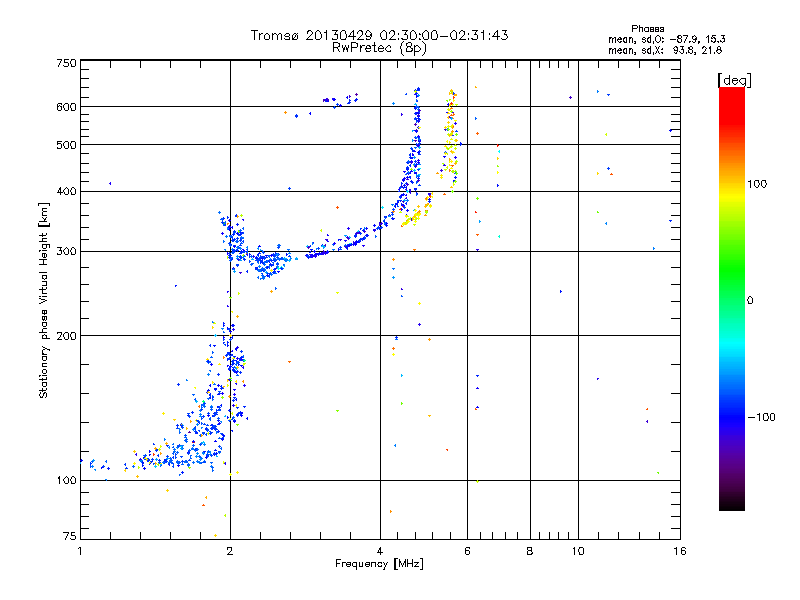Image resolution: width=800 pixels, height=600 pixels.
Task: Click the x-axis tick label '4'
Action: pyautogui.click(x=380, y=551)
